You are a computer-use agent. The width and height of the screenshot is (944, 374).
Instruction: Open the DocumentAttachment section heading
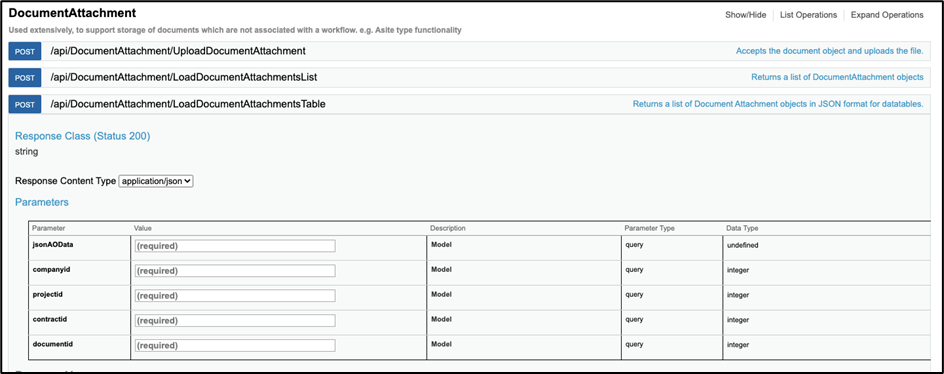coord(72,13)
